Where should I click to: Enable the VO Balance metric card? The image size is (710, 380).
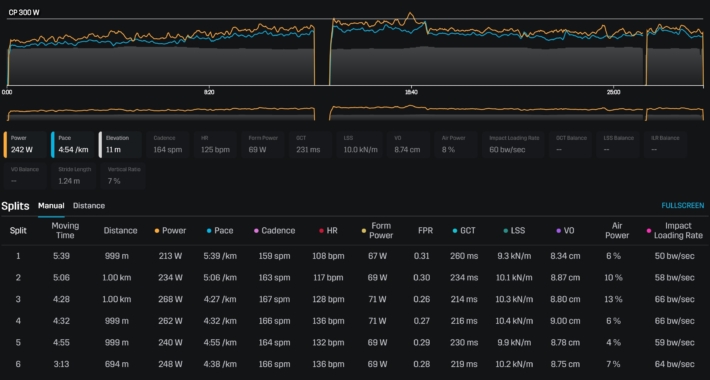25,176
